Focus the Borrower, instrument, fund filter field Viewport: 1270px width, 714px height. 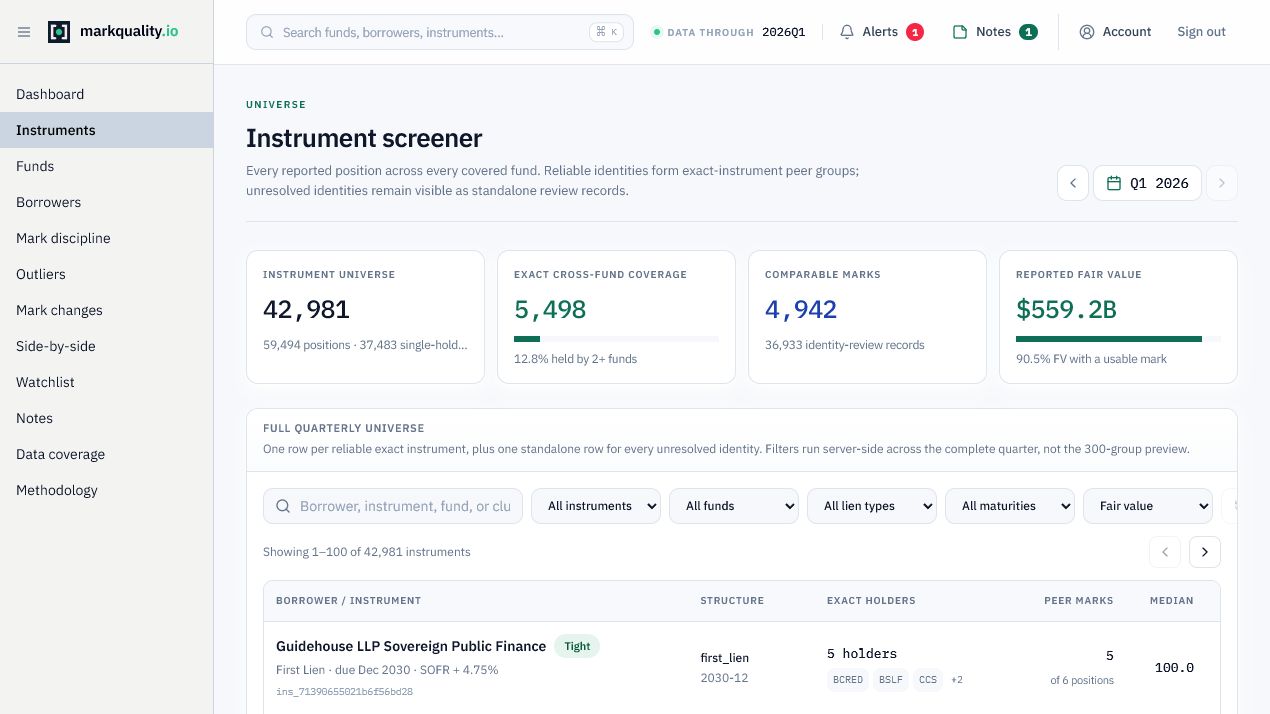393,506
